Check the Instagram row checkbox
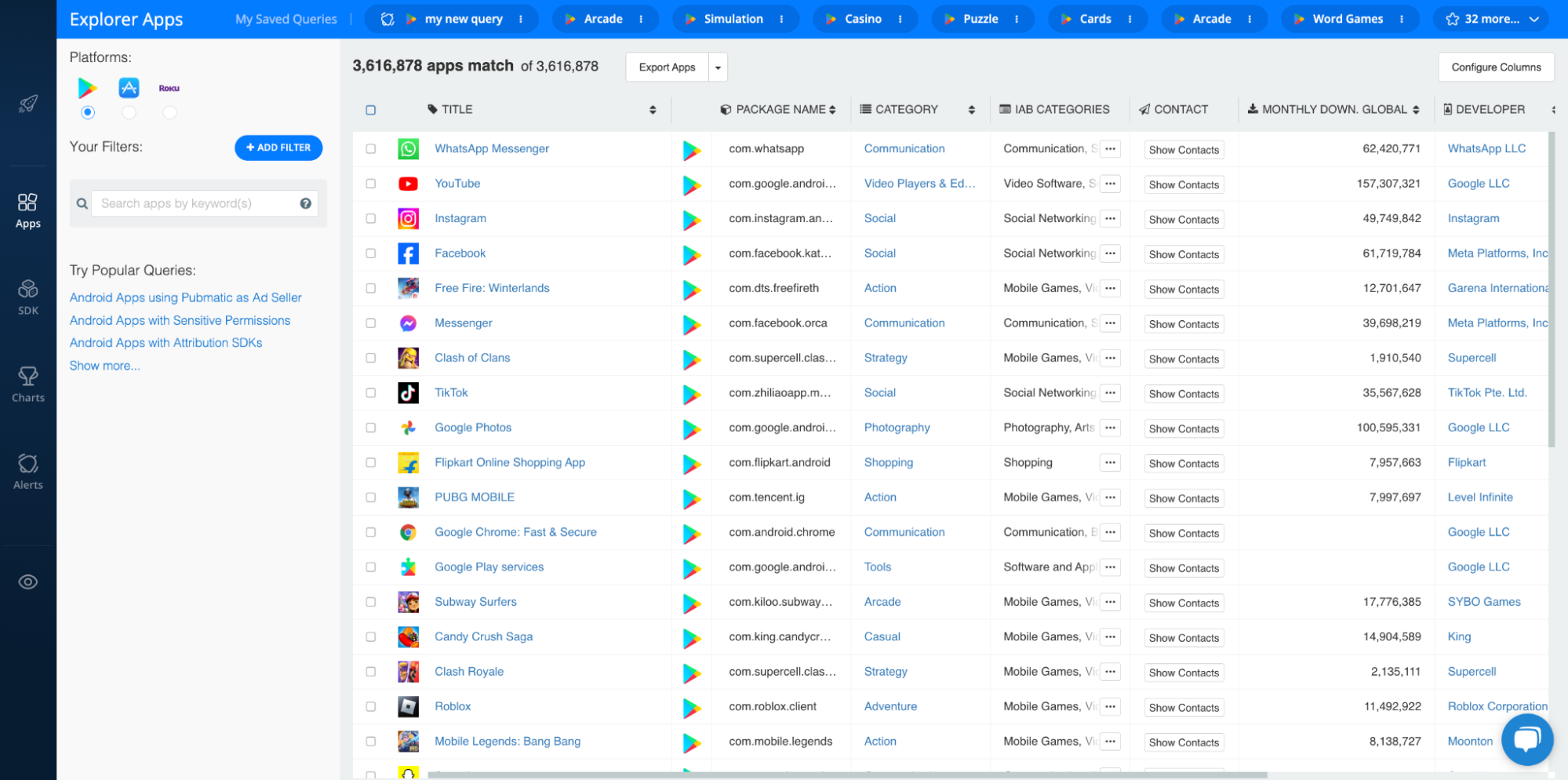1568x780 pixels. (x=371, y=219)
